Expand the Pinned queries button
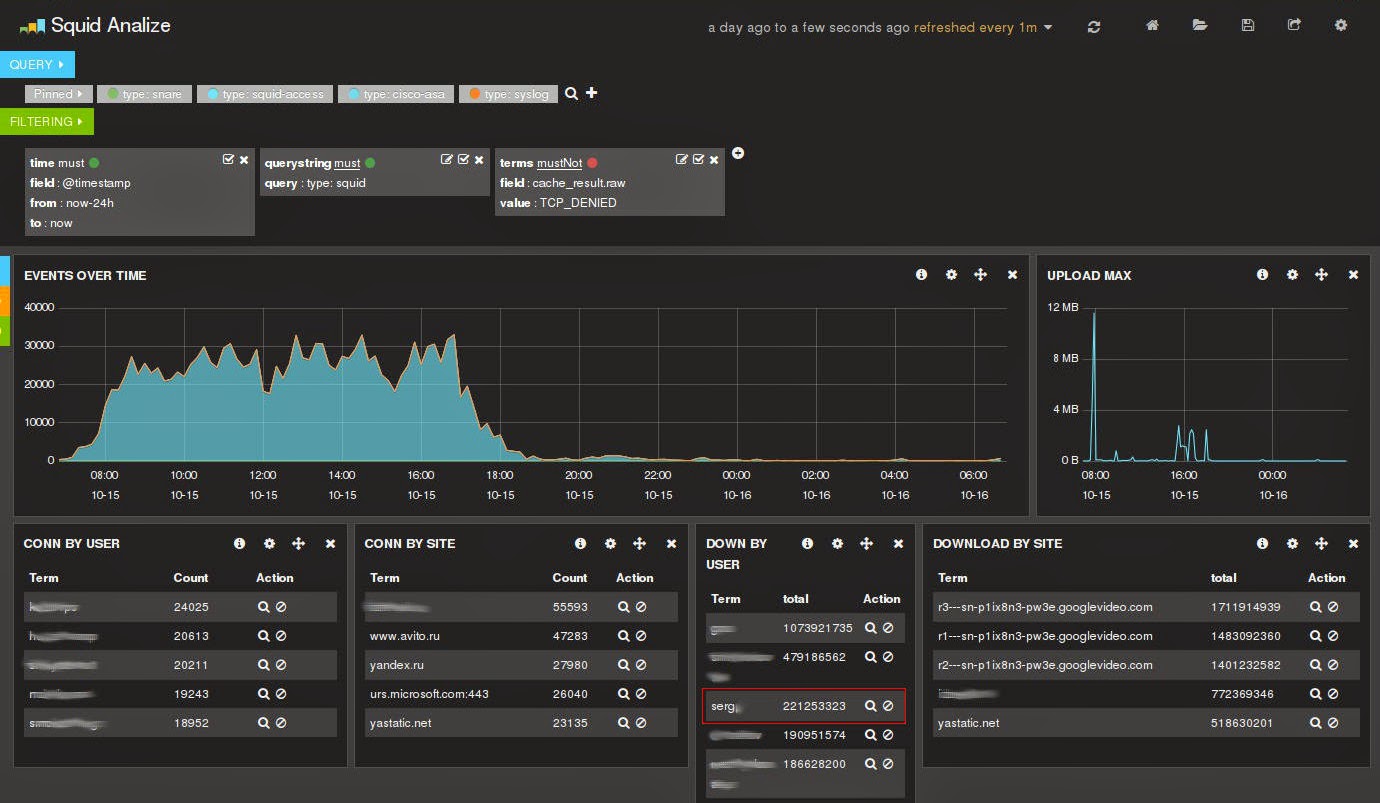The height and width of the screenshot is (803, 1380). (59, 94)
